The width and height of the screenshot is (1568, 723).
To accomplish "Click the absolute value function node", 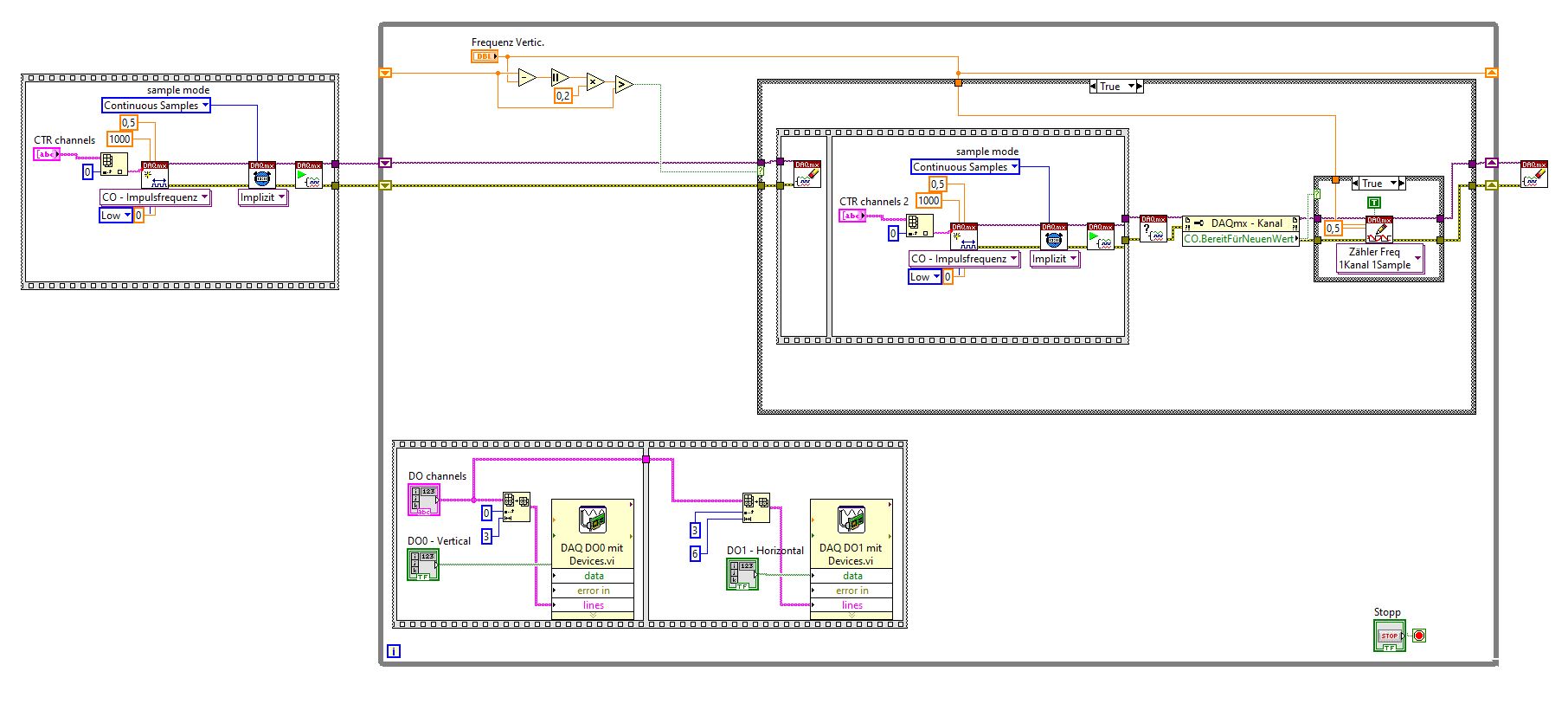I will coord(560,78).
